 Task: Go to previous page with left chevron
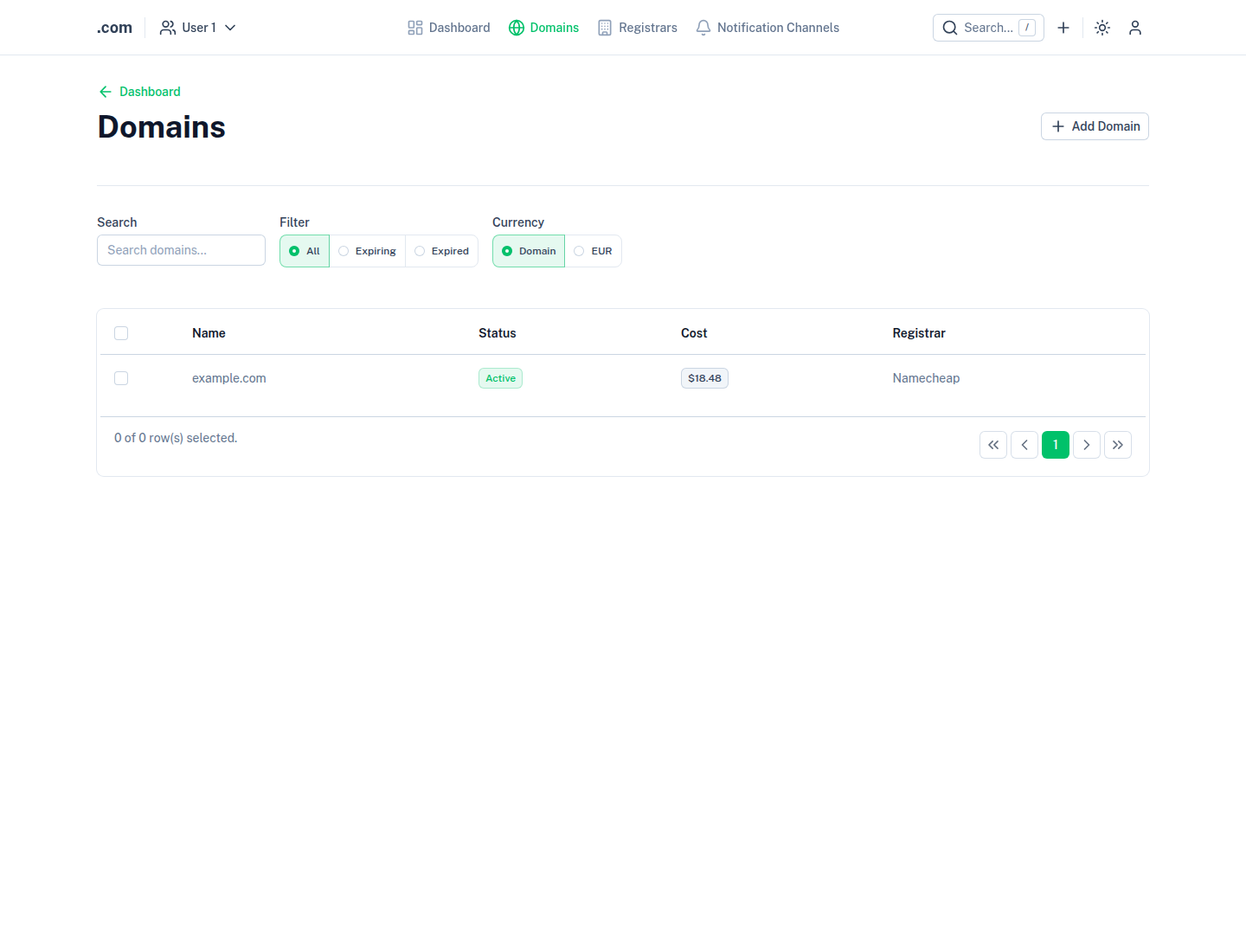(x=1024, y=445)
